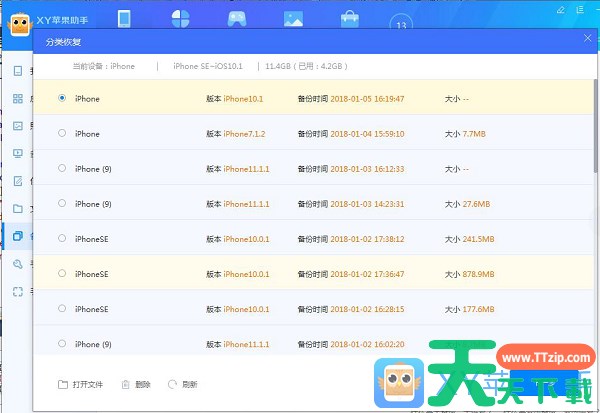Click the four-quadrant circle apps icon
This screenshot has height=413, width=600.
pyautogui.click(x=181, y=19)
